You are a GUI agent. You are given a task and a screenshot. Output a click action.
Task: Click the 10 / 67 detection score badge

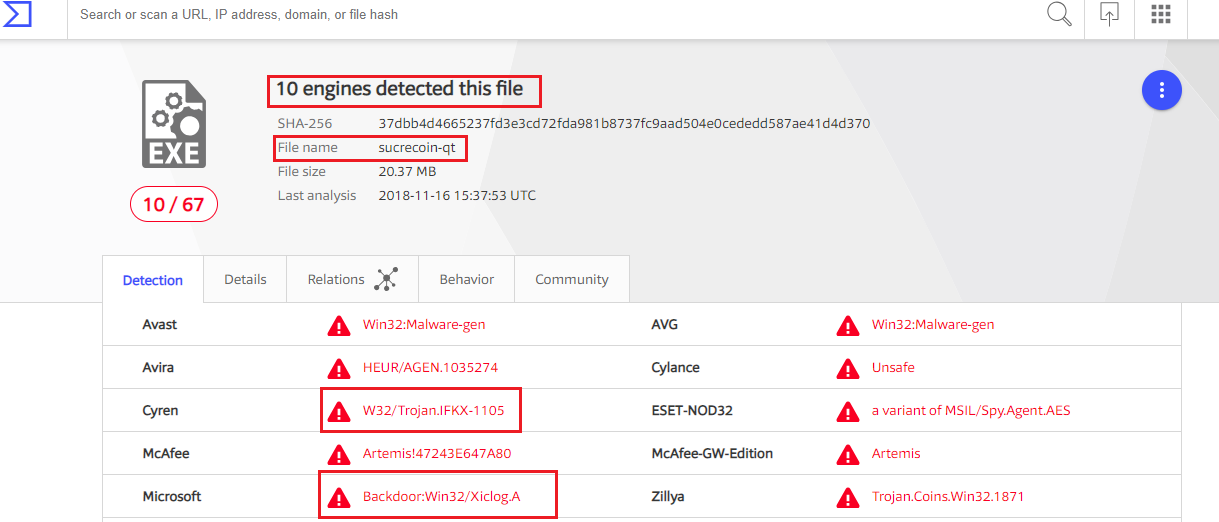point(174,205)
